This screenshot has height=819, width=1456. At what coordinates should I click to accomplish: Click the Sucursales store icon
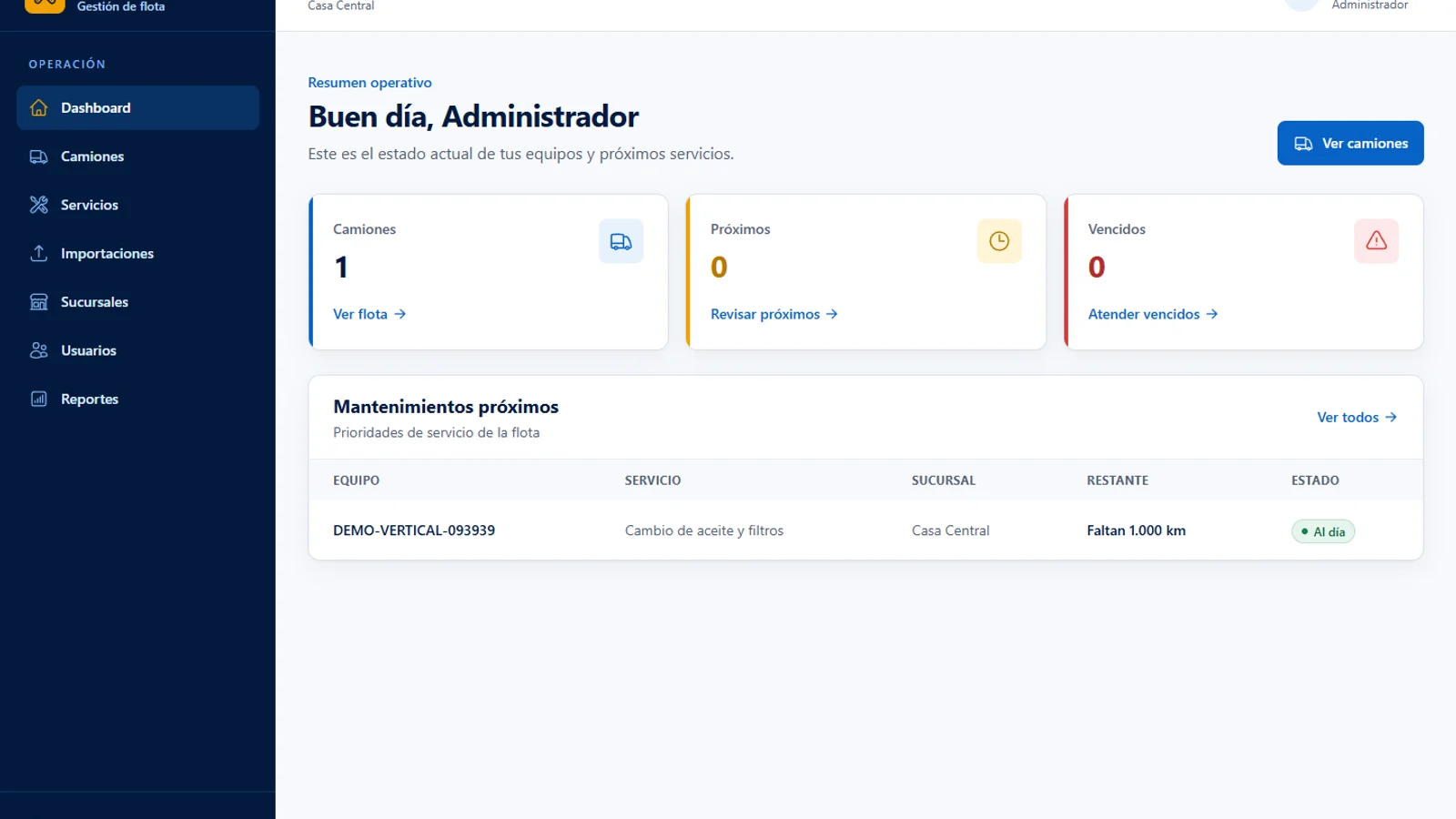tap(39, 302)
